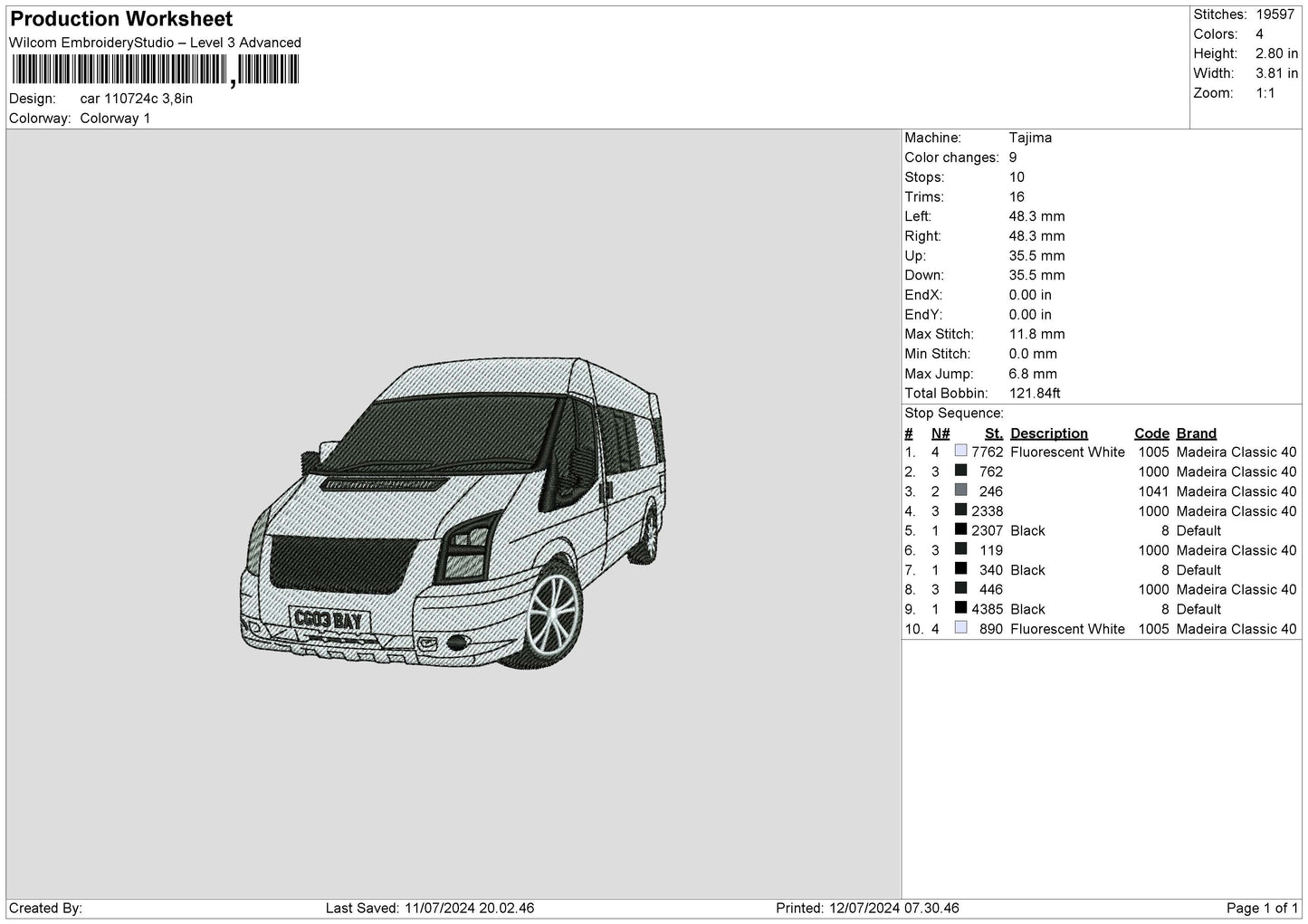Select the Up value '35.5 mm'
Image resolution: width=1308 pixels, height=924 pixels.
[1036, 256]
